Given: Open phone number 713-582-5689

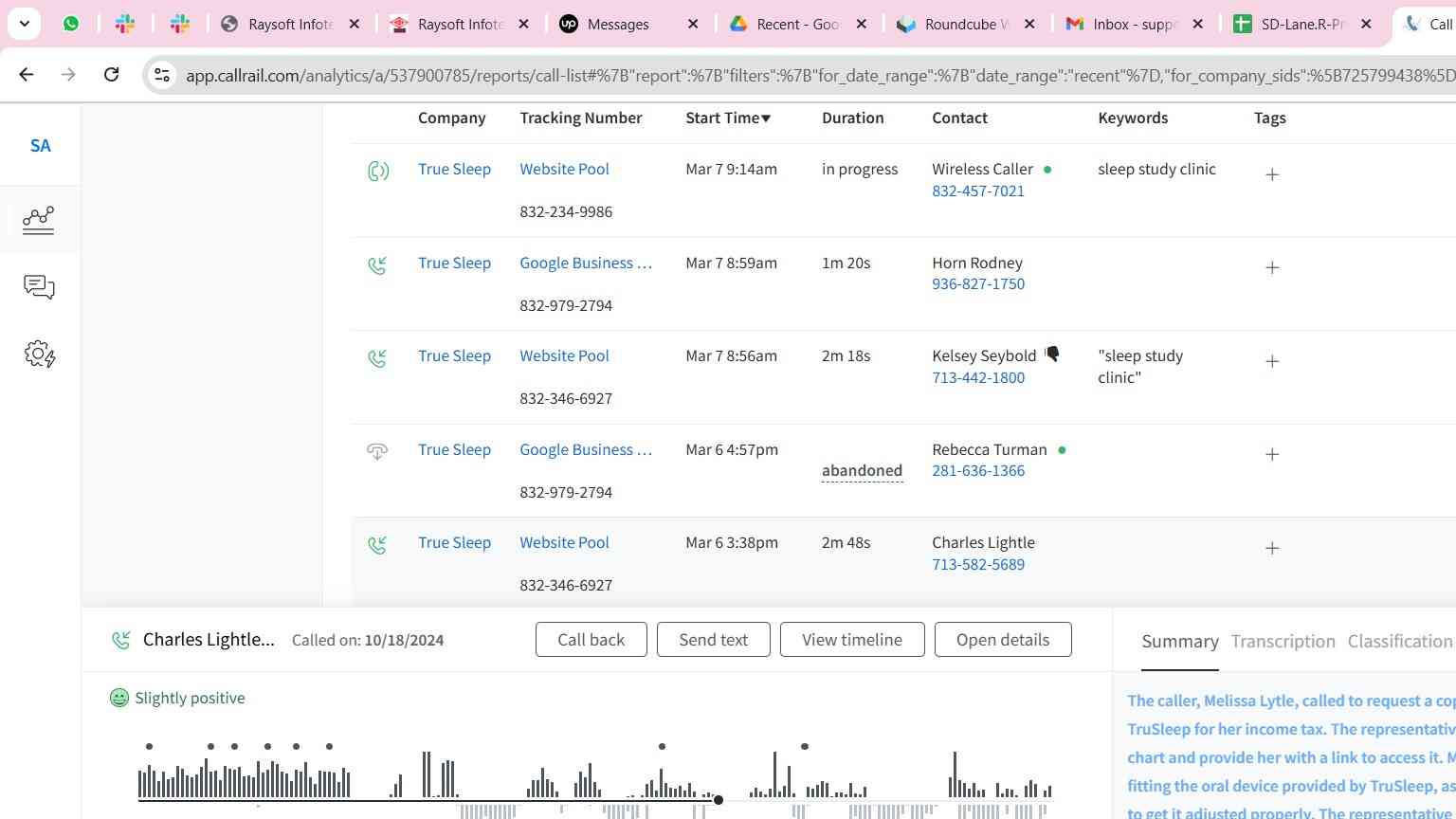Looking at the screenshot, I should (977, 564).
